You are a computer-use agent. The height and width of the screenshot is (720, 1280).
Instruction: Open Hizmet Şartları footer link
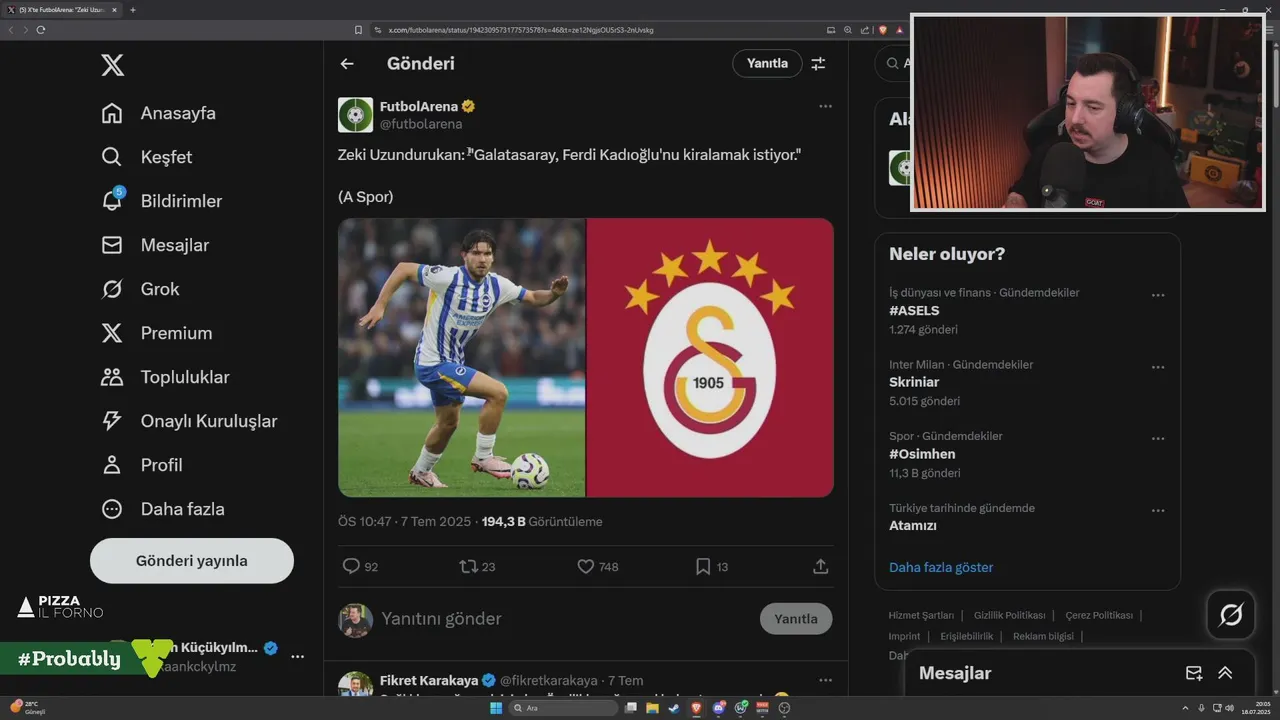(921, 615)
